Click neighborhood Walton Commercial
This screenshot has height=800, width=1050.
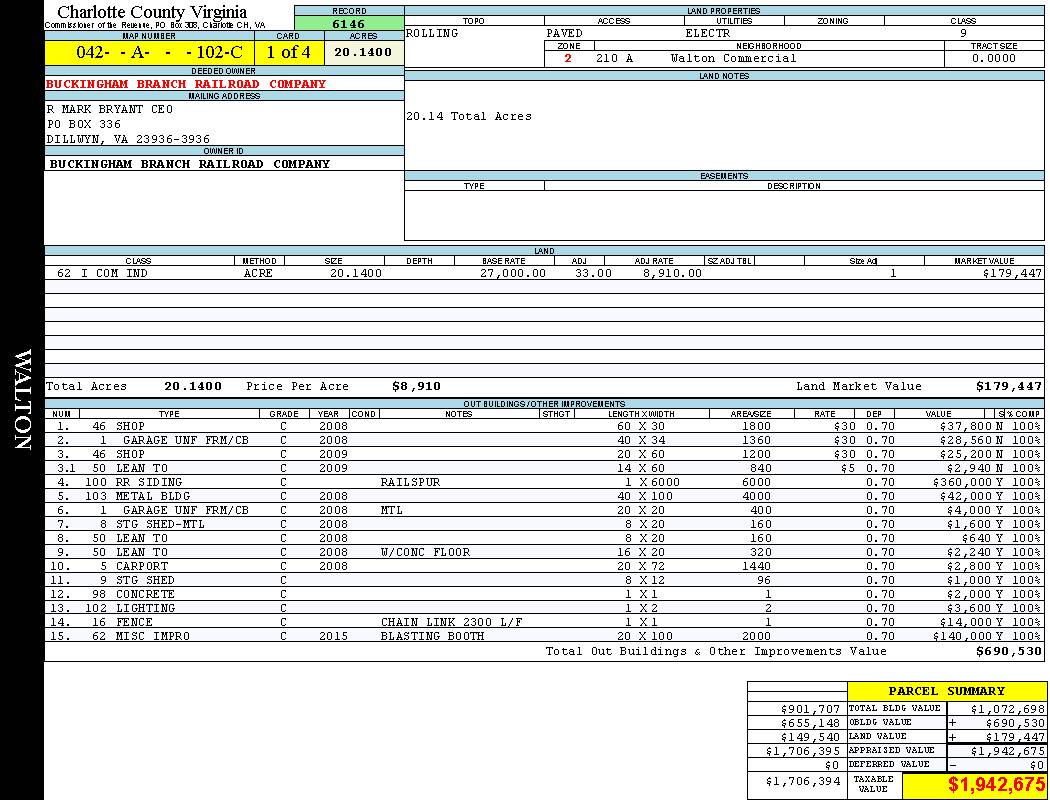733,58
